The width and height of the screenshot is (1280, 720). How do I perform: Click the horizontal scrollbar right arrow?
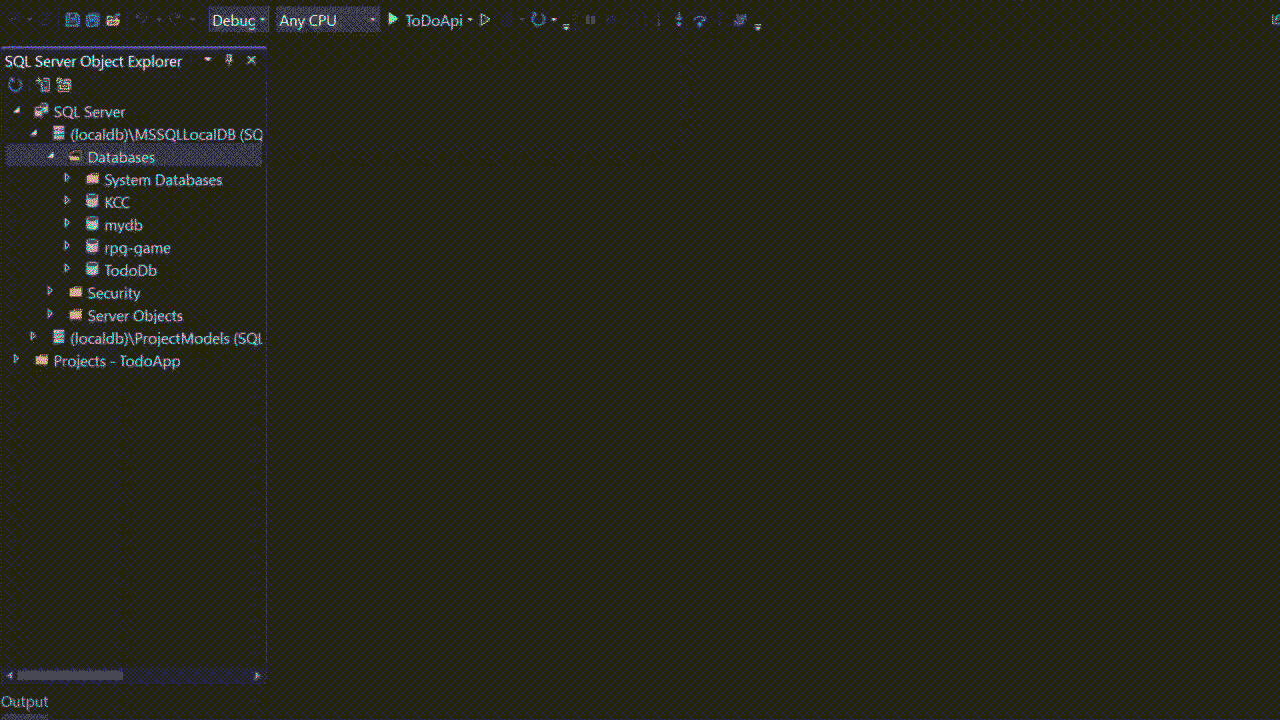click(258, 675)
